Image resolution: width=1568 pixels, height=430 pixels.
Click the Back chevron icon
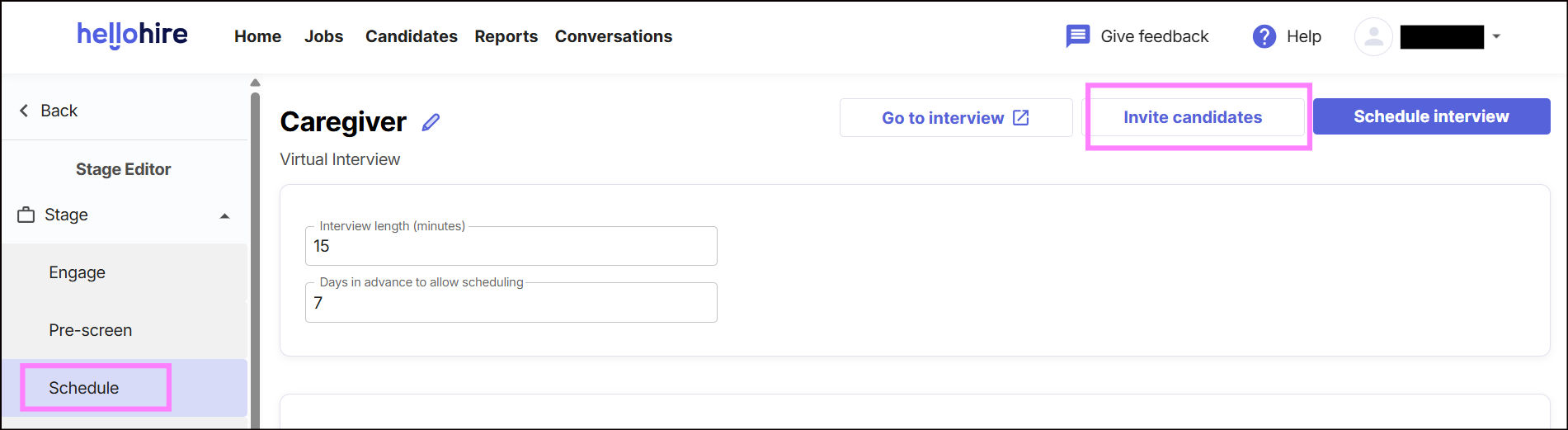[x=24, y=111]
